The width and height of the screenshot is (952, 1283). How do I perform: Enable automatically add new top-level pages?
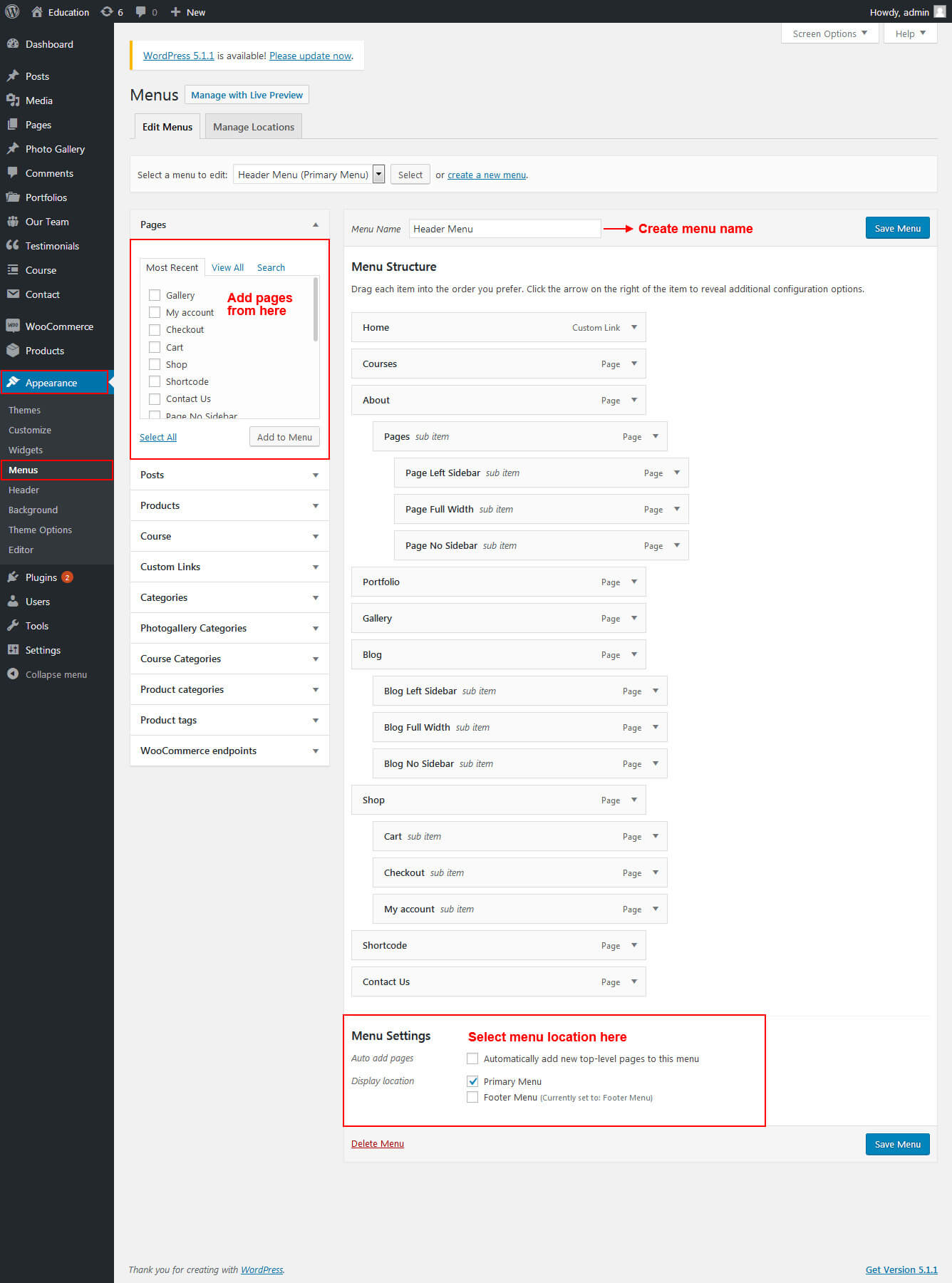472,1058
